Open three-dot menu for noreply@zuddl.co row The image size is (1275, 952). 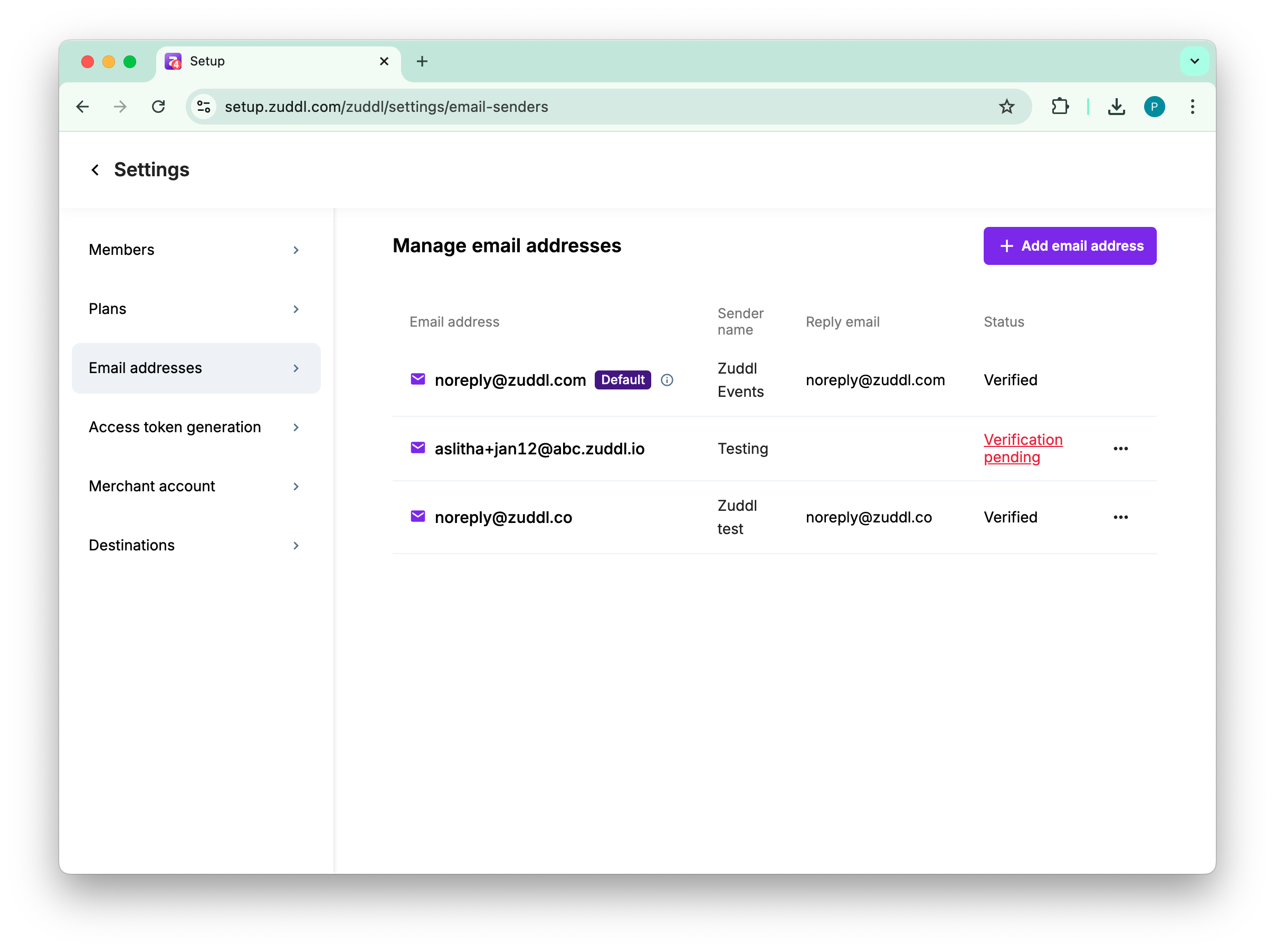point(1120,517)
